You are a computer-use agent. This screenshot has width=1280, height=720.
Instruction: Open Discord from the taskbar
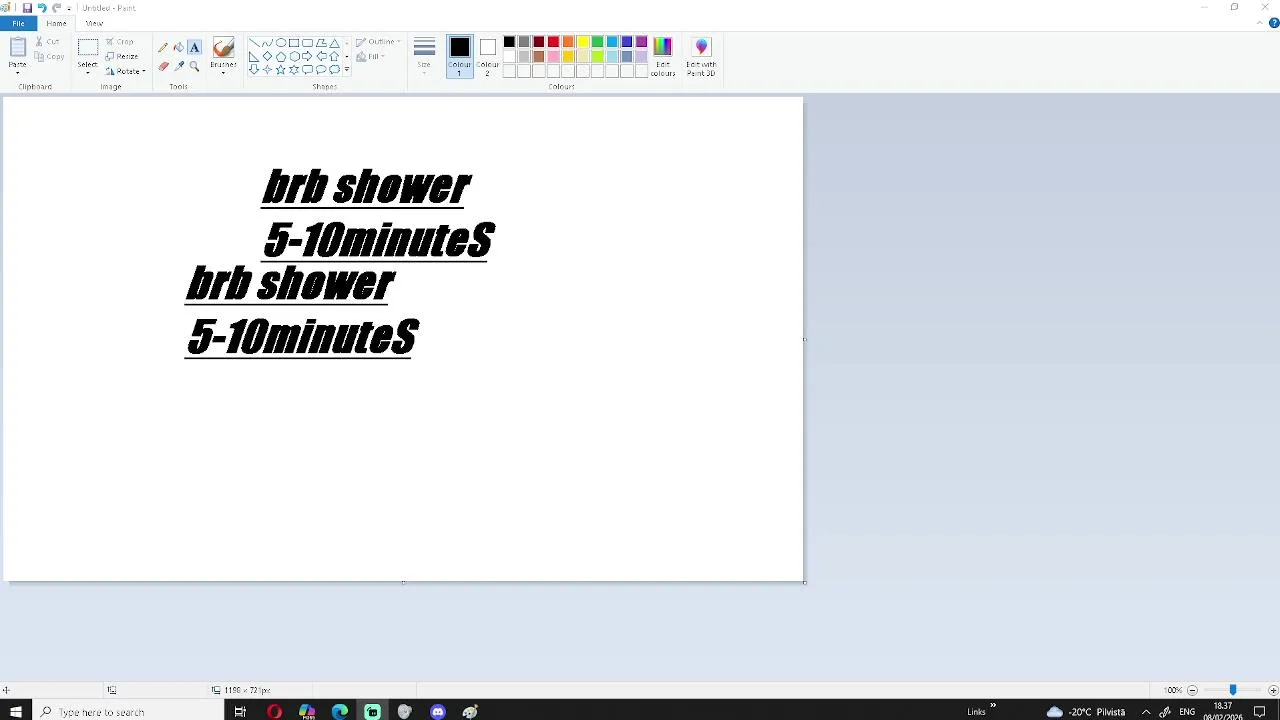(x=437, y=712)
